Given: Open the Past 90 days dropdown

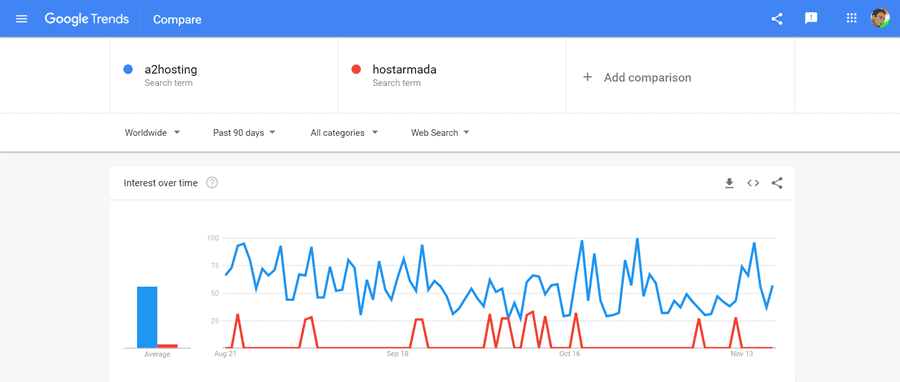Looking at the screenshot, I should (244, 132).
